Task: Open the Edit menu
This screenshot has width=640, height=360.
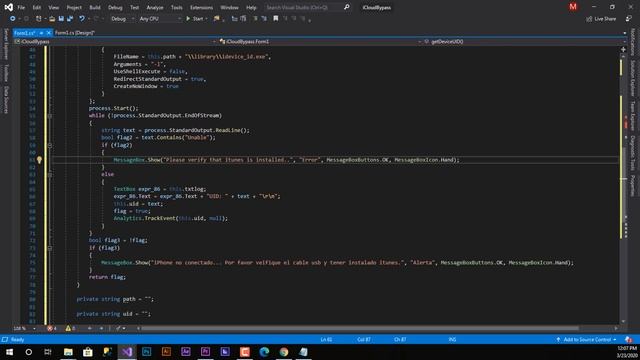Action: (37, 7)
